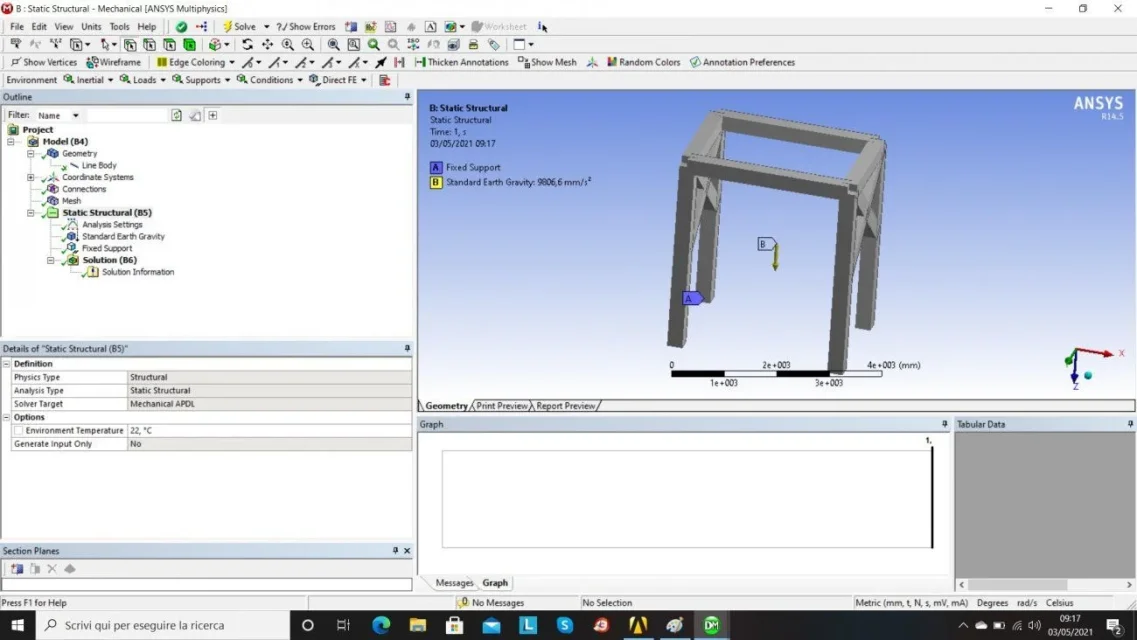The image size is (1137, 640).
Task: Check the Environment Temperature checkbox
Action: pos(19,431)
